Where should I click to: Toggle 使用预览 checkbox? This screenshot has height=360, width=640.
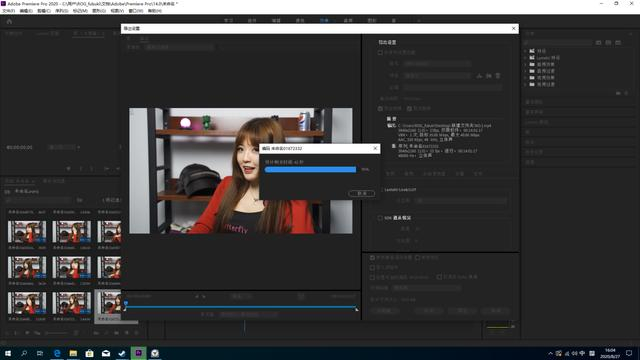click(x=417, y=258)
